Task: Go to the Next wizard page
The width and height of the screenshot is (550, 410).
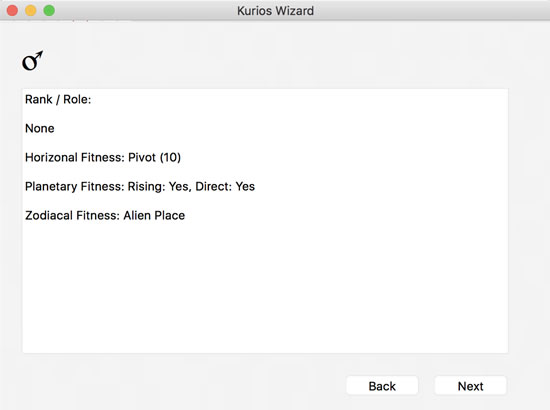Action: click(470, 386)
